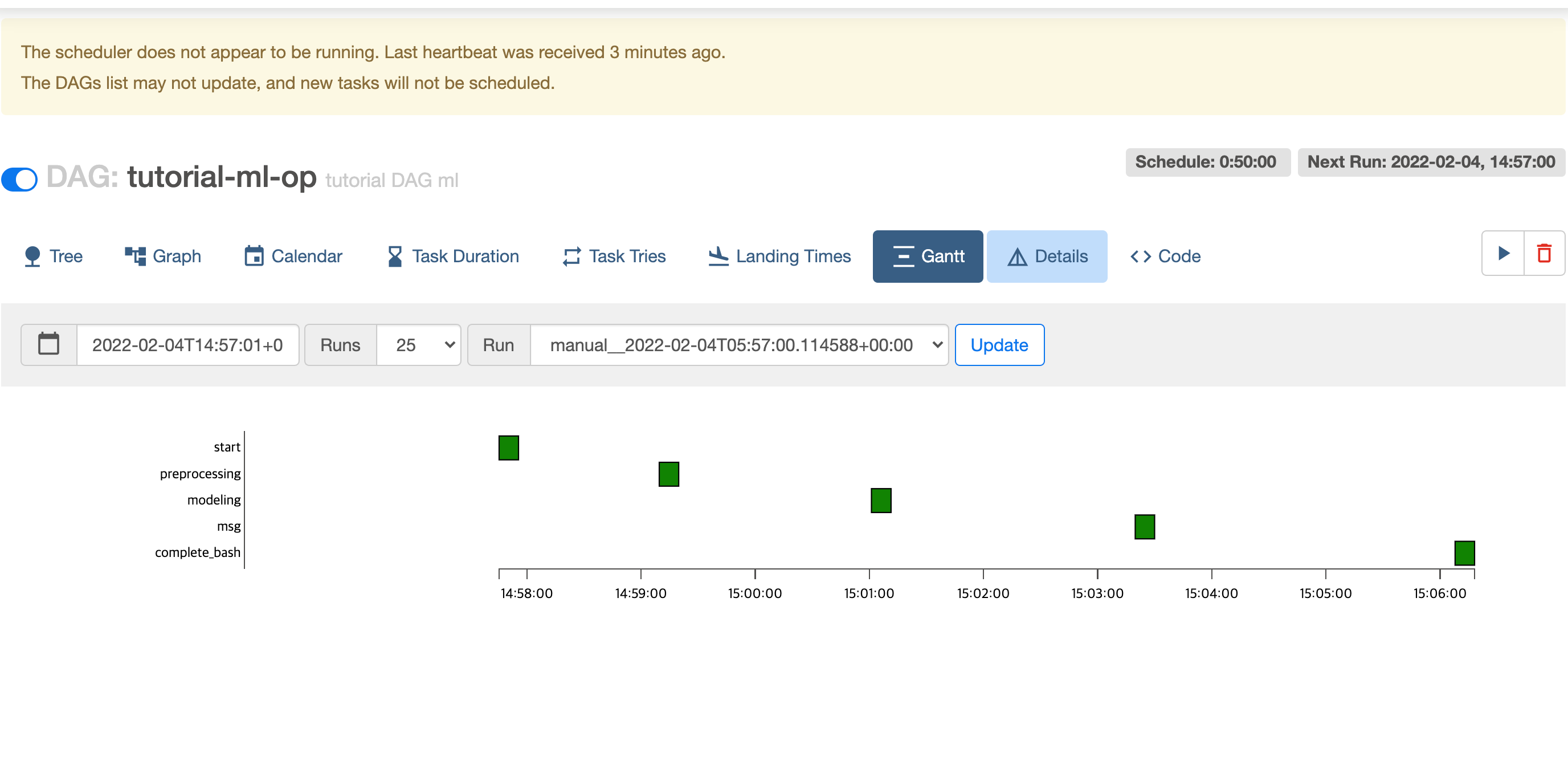Viewport: 1568px width, 781px height.
Task: Click the Landing Times plane icon
Action: pyautogui.click(x=718, y=257)
